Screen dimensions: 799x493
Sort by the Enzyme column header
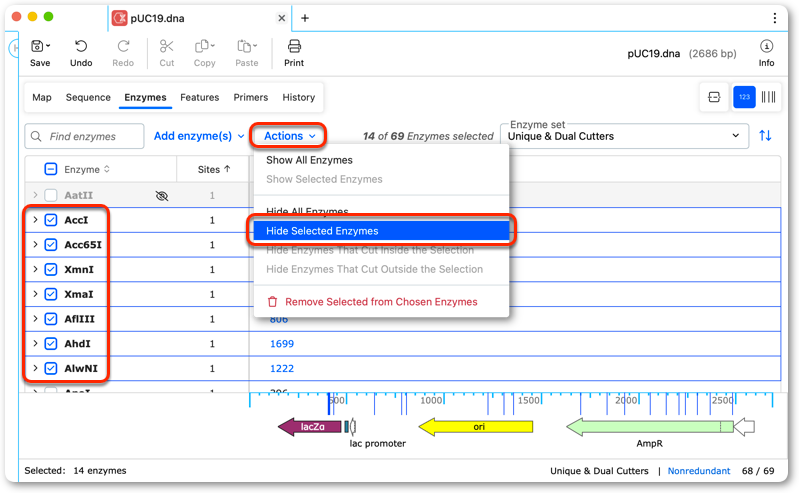click(87, 169)
